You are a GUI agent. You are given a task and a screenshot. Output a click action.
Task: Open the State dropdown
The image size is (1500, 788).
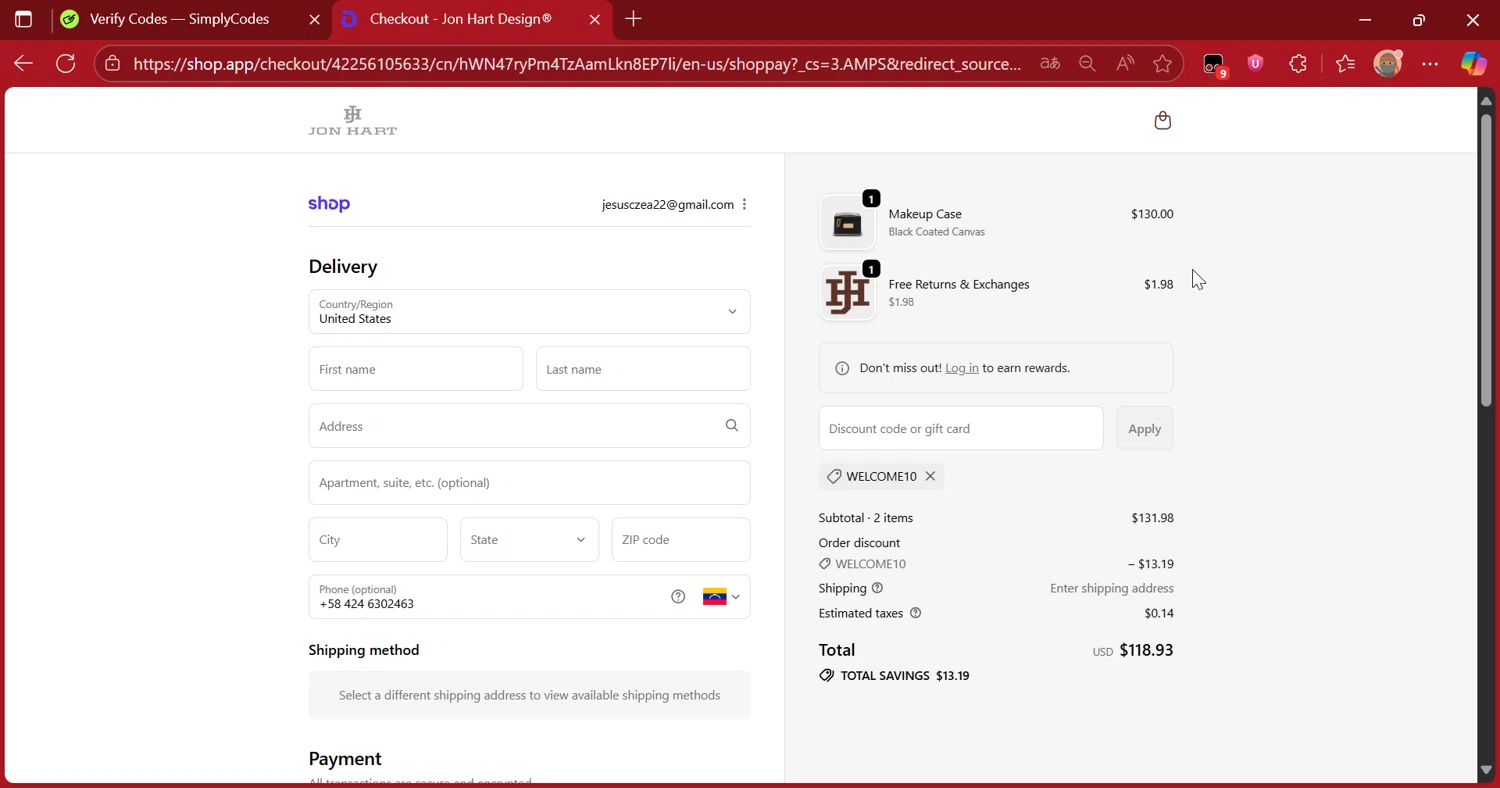[529, 540]
